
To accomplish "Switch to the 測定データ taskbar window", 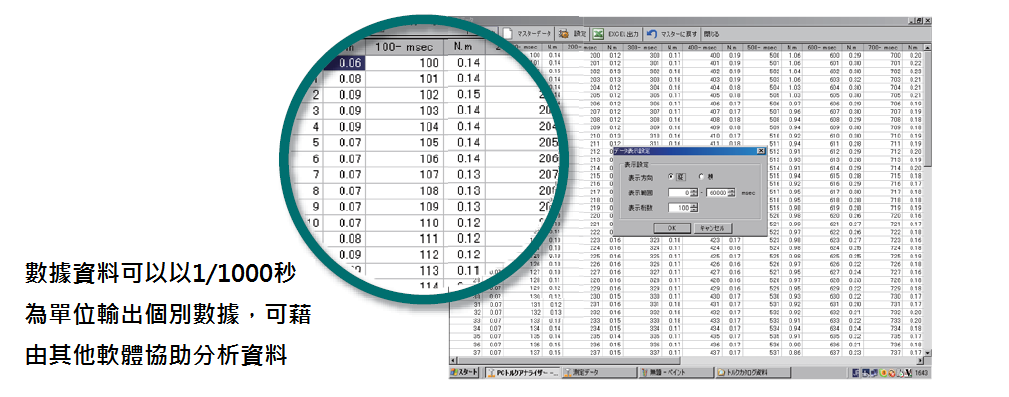I will pos(599,373).
